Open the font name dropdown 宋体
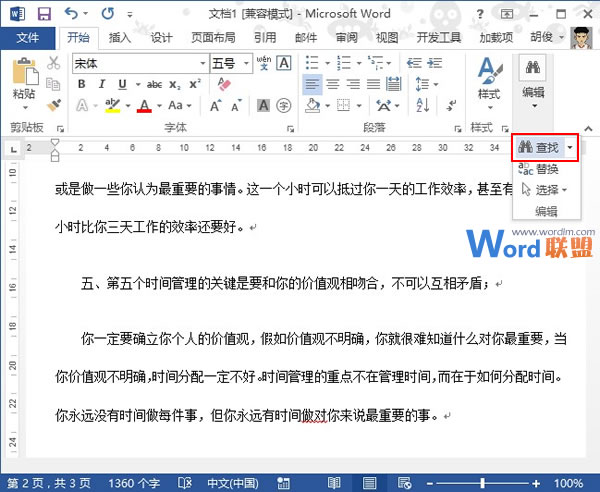 (x=203, y=63)
